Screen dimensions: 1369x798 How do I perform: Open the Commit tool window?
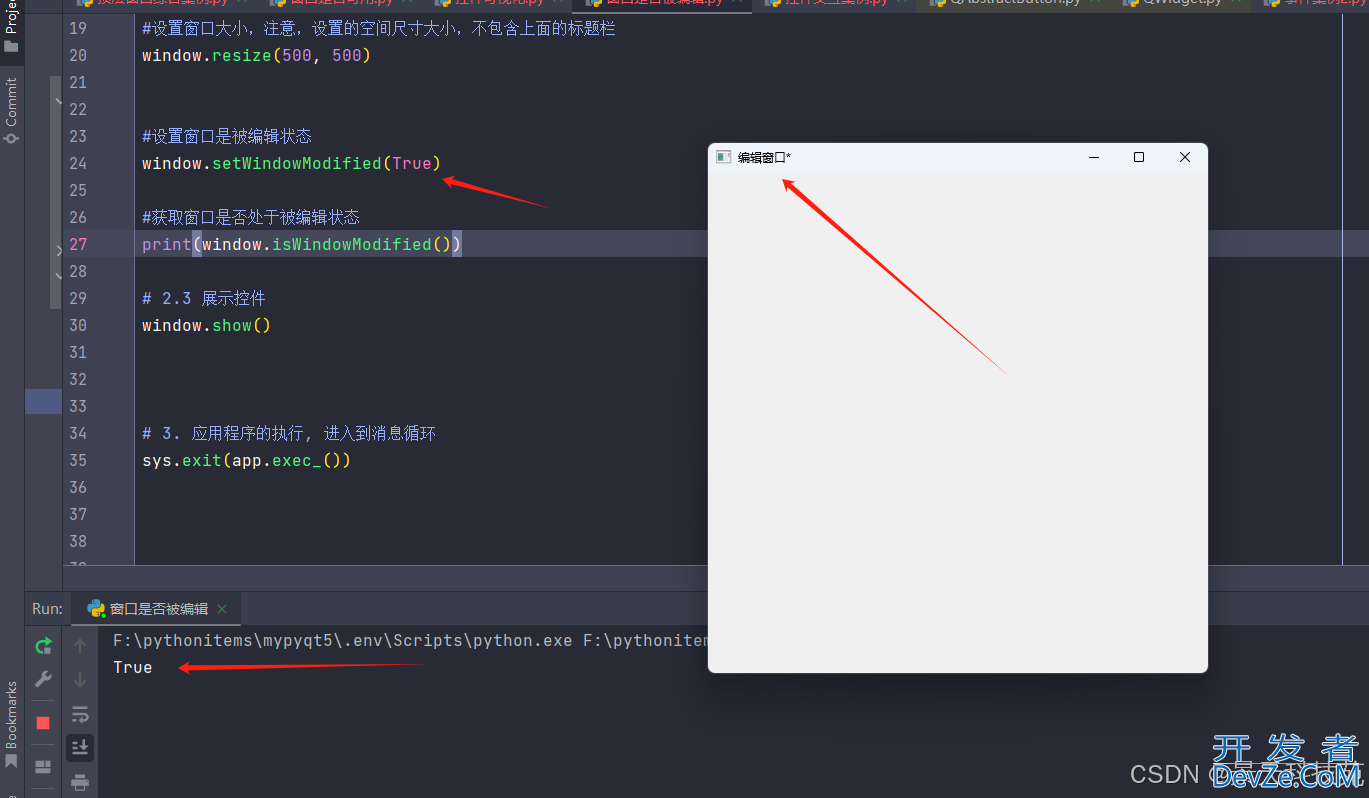click(11, 110)
